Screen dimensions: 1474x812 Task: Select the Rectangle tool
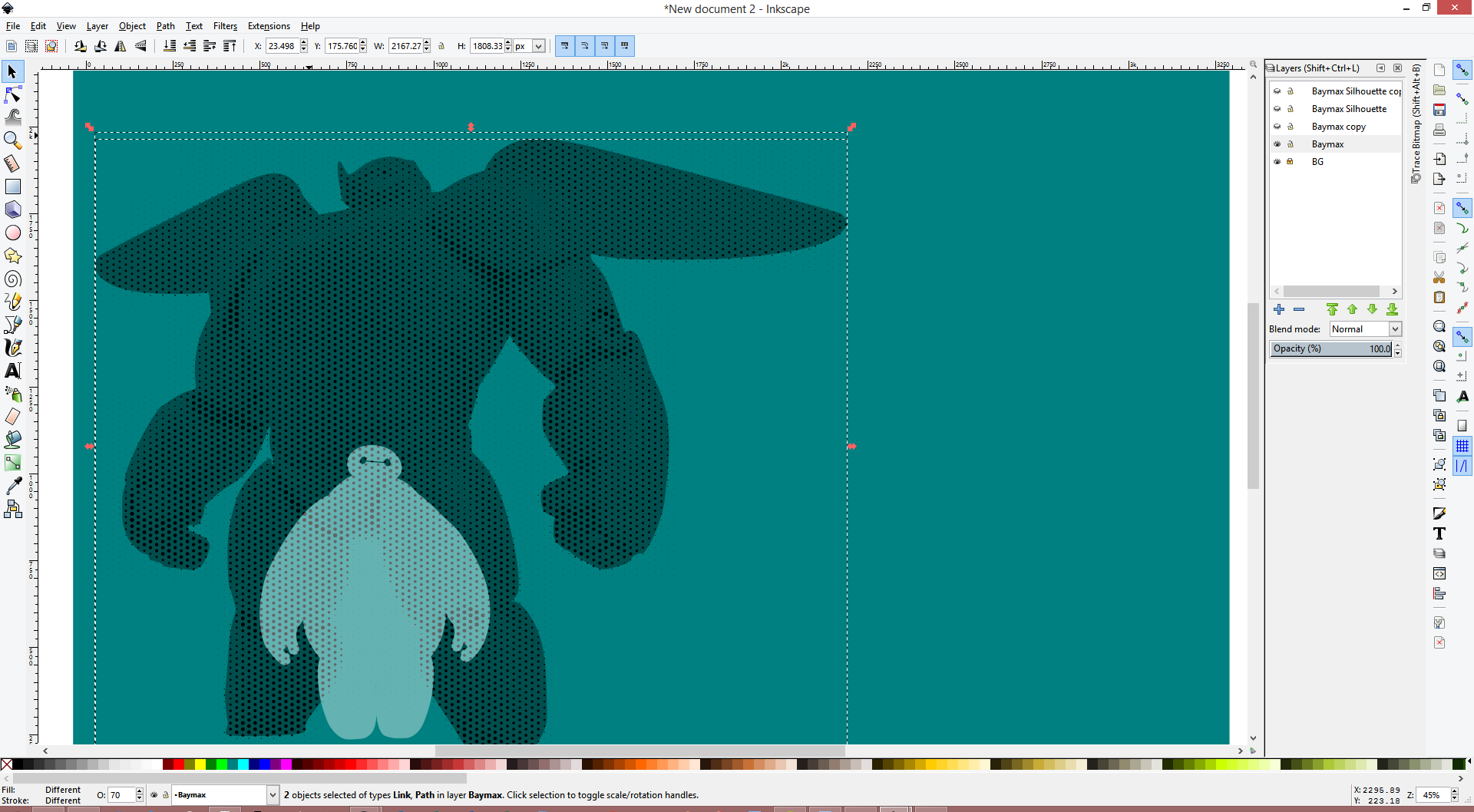coord(12,186)
